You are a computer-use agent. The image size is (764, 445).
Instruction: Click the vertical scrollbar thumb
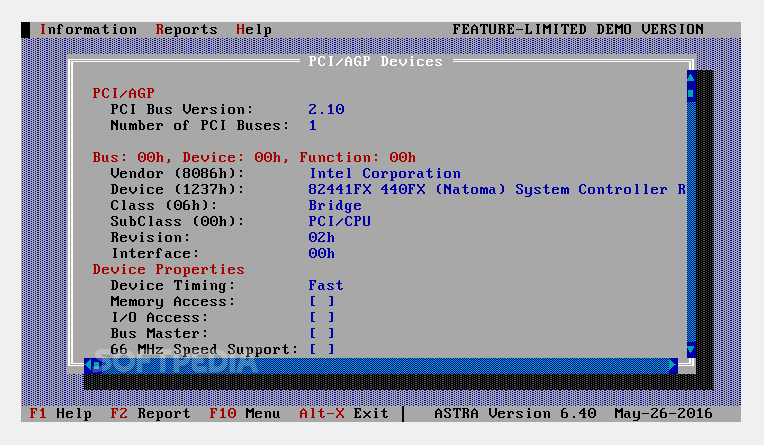click(691, 93)
